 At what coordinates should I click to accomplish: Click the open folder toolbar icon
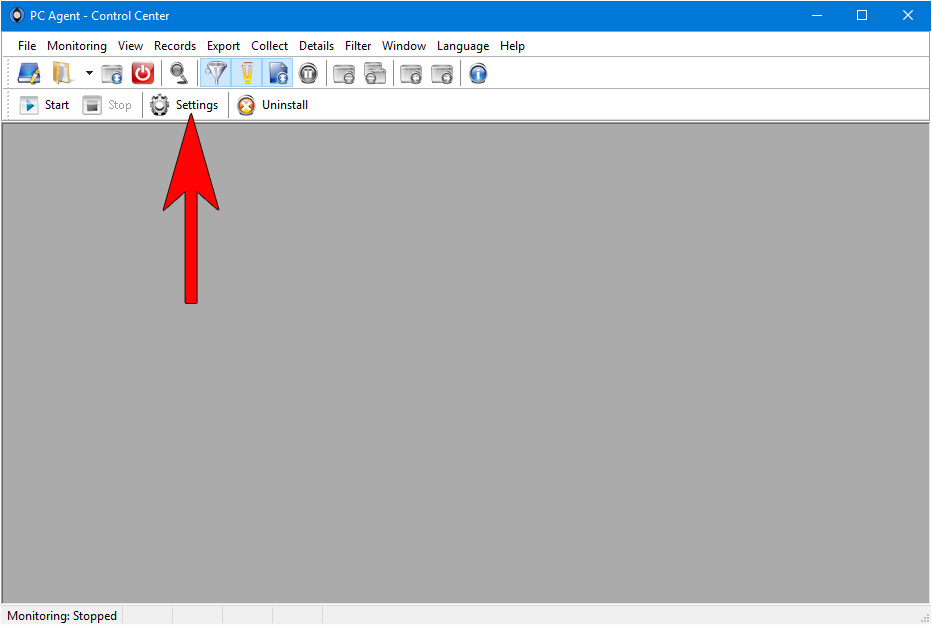[x=62, y=73]
